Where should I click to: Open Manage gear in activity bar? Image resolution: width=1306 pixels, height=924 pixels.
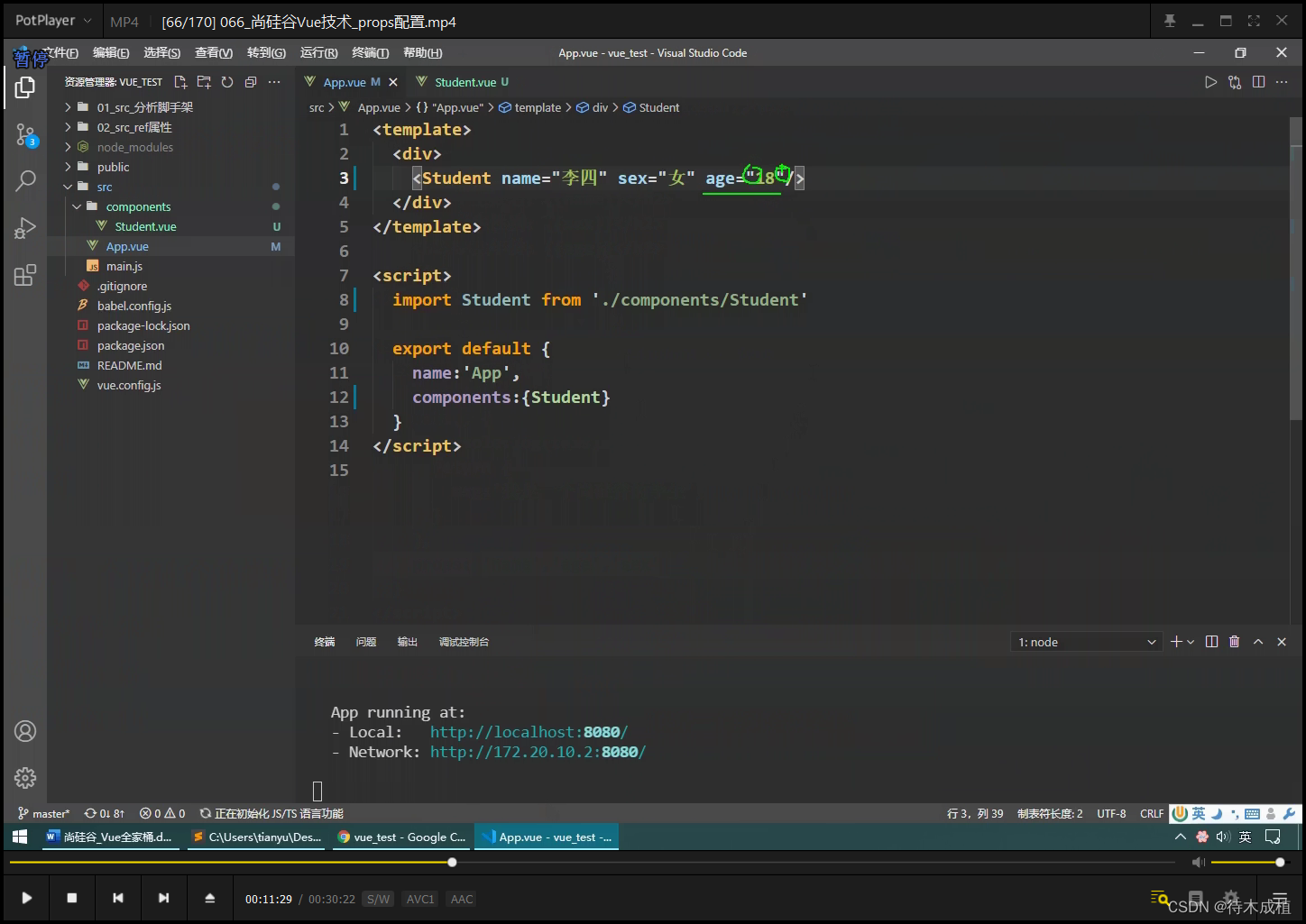click(25, 778)
